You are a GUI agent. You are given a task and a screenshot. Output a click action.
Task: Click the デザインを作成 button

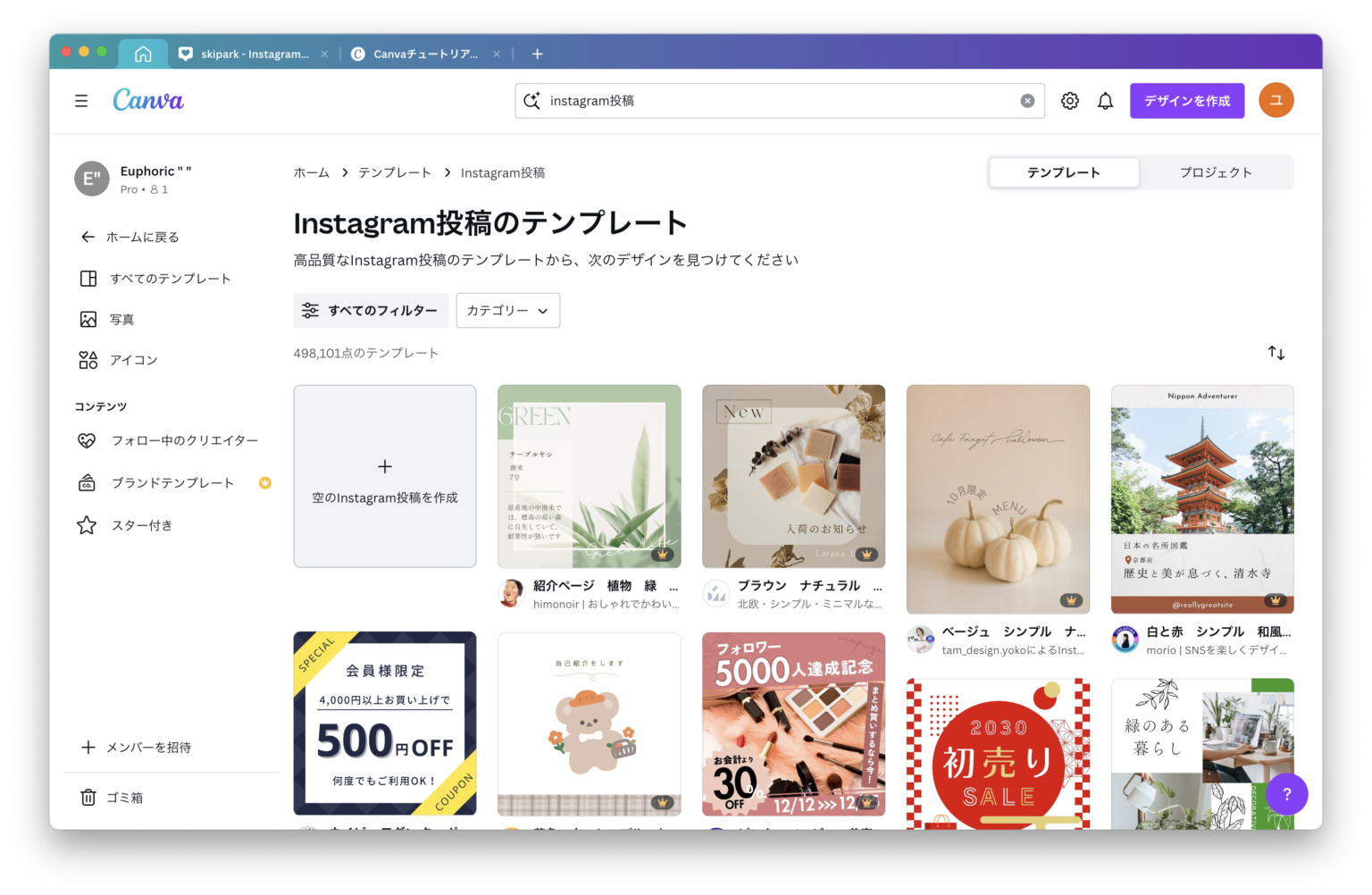click(1187, 100)
